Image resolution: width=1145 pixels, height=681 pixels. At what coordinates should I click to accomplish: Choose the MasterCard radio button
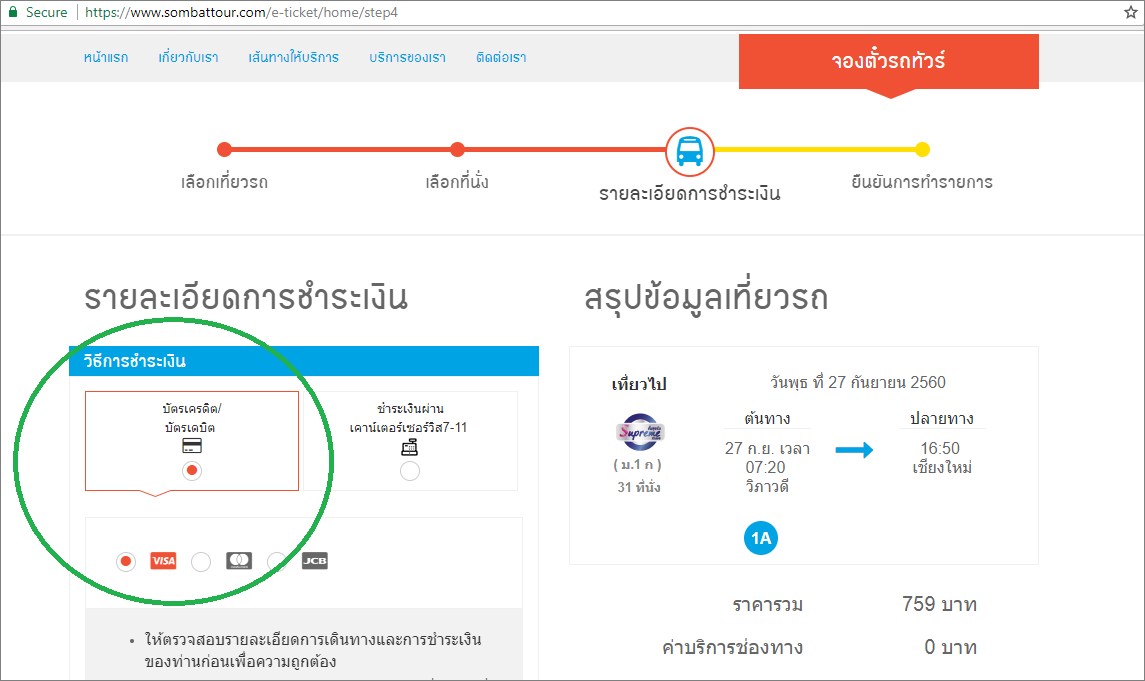201,561
